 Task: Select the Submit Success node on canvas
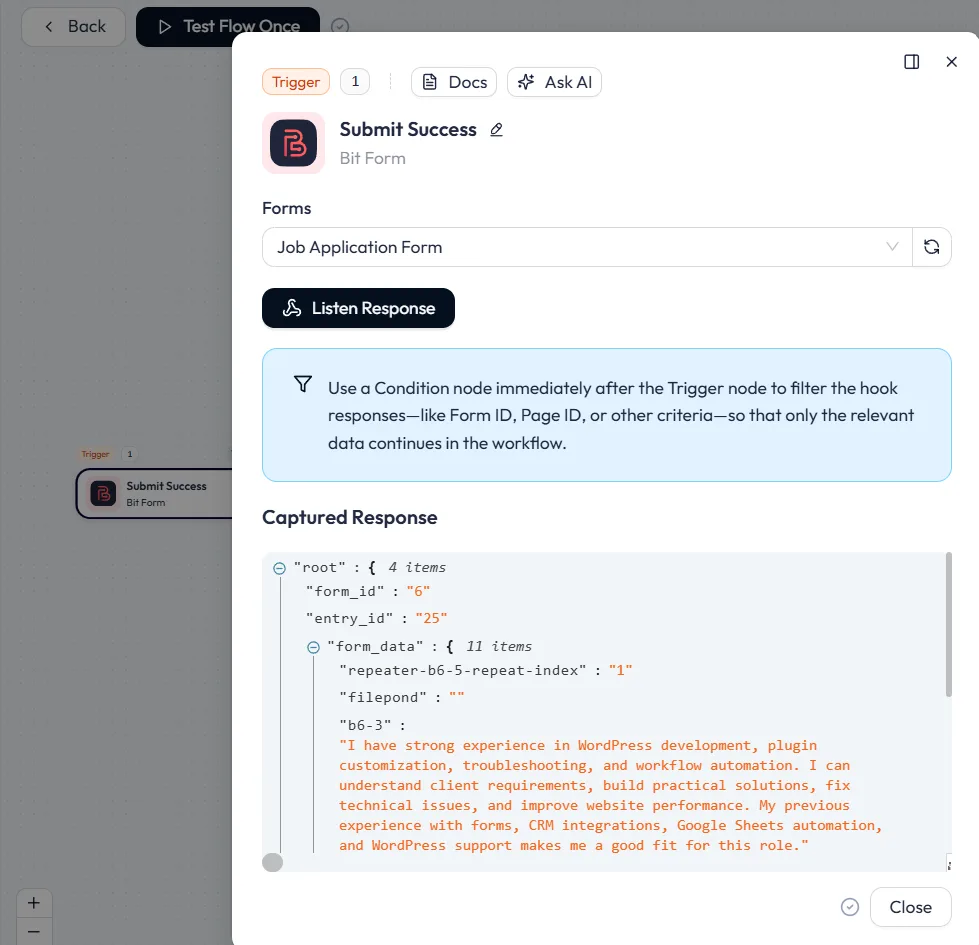154,494
